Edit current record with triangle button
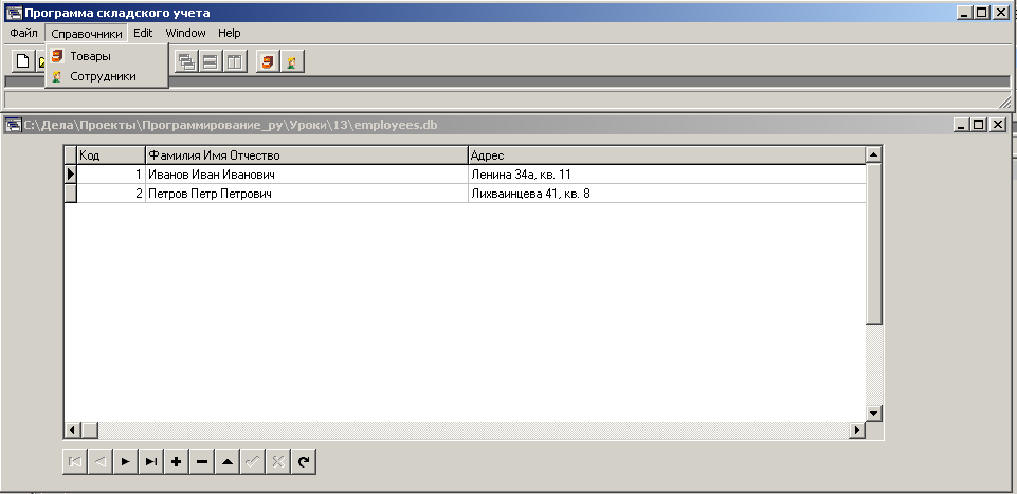This screenshot has height=494, width=1017. [227, 462]
